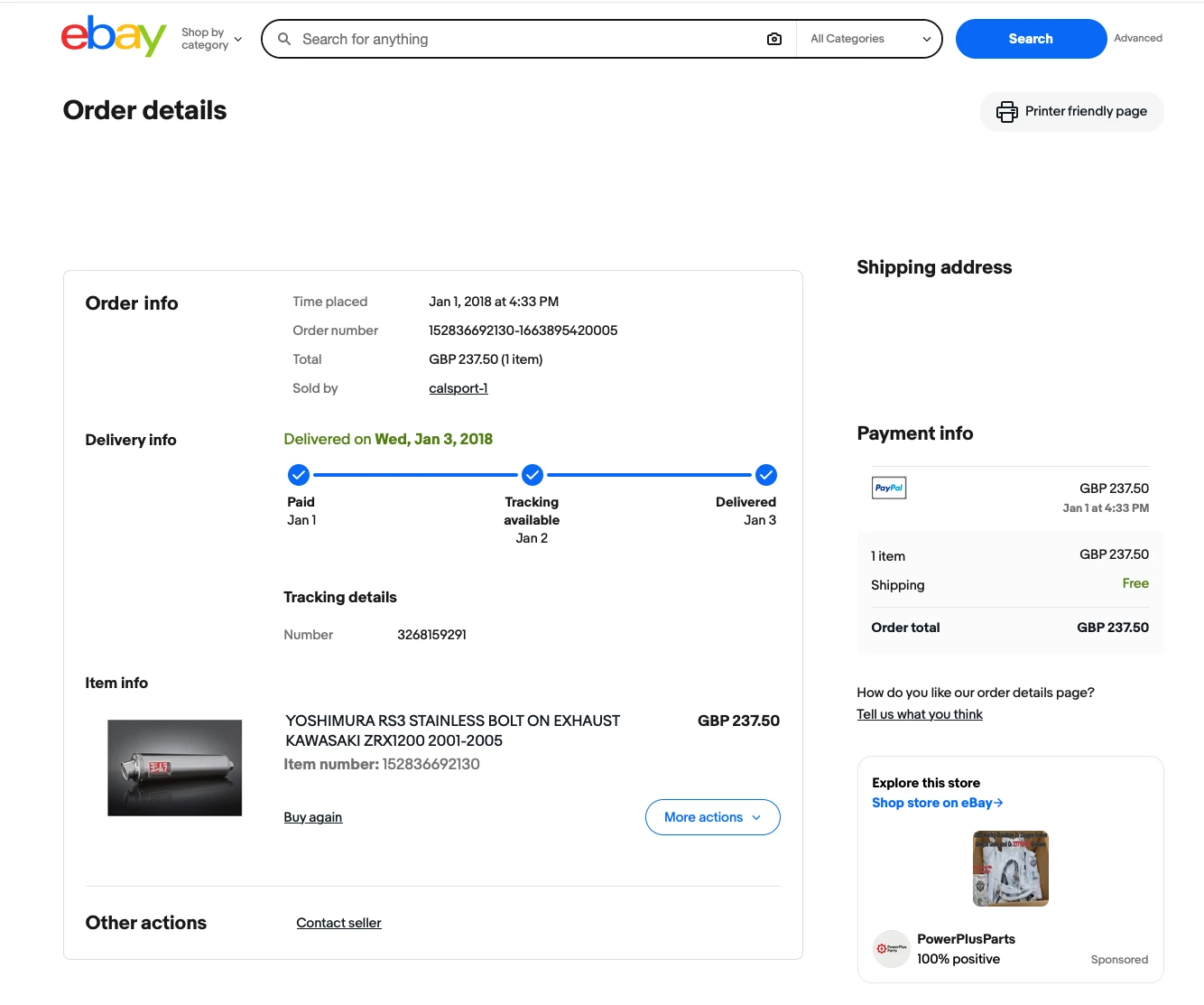Image resolution: width=1204 pixels, height=1005 pixels.
Task: Click the Tracking available checkmark icon
Action: pyautogui.click(x=533, y=475)
